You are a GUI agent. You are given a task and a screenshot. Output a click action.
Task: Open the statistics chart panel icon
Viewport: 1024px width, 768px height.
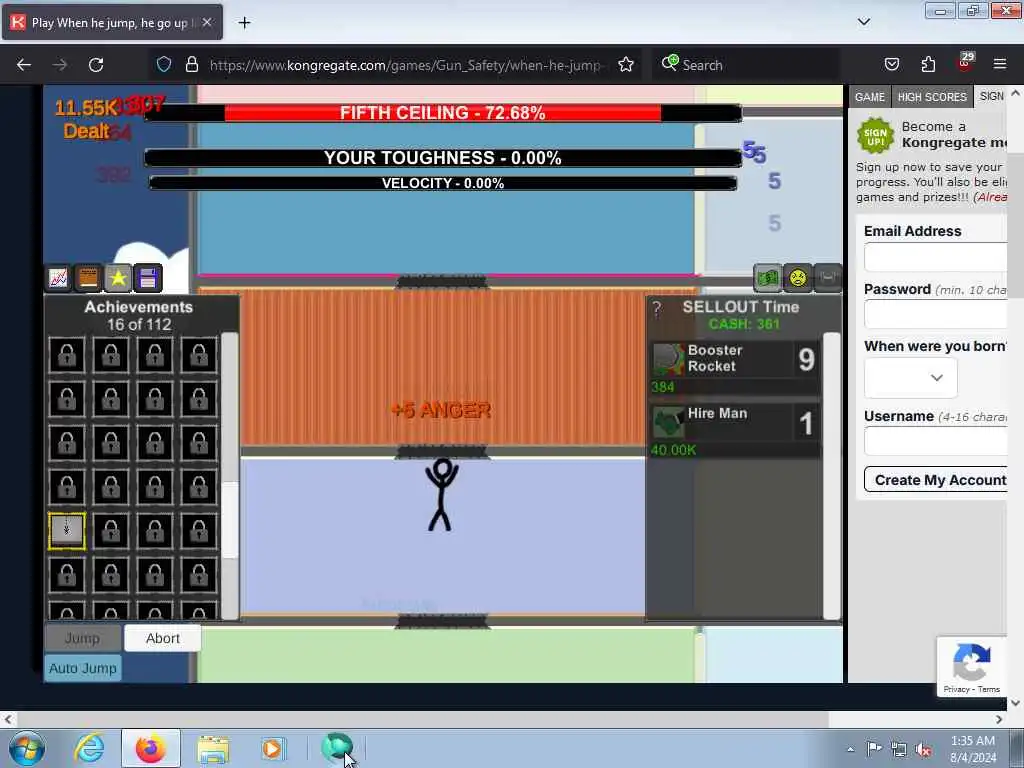click(58, 278)
